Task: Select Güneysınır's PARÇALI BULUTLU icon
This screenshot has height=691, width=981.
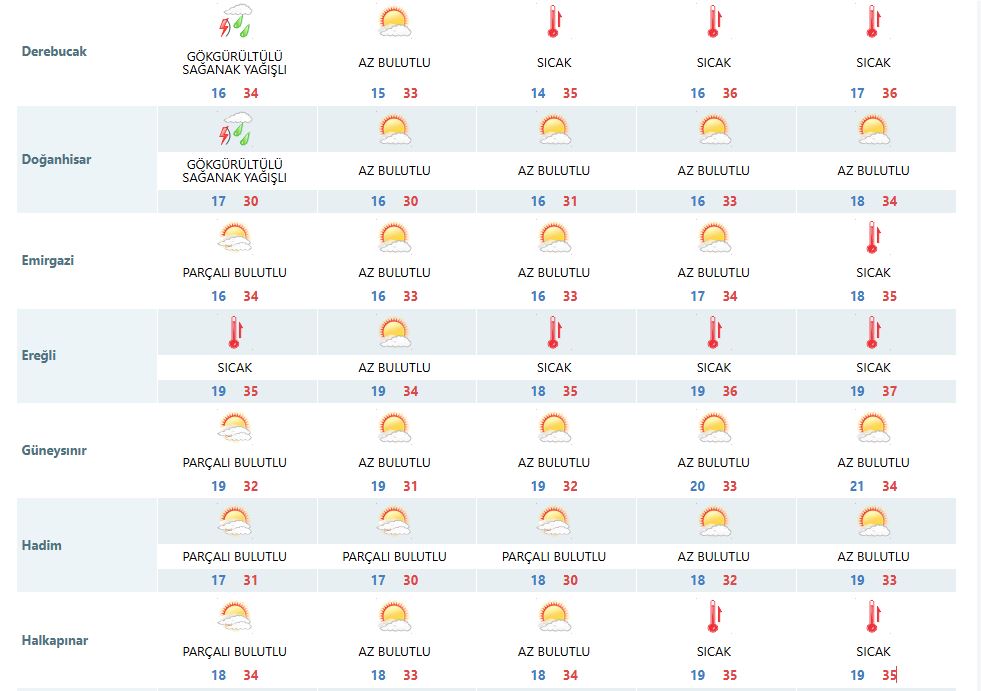Action: tap(235, 427)
